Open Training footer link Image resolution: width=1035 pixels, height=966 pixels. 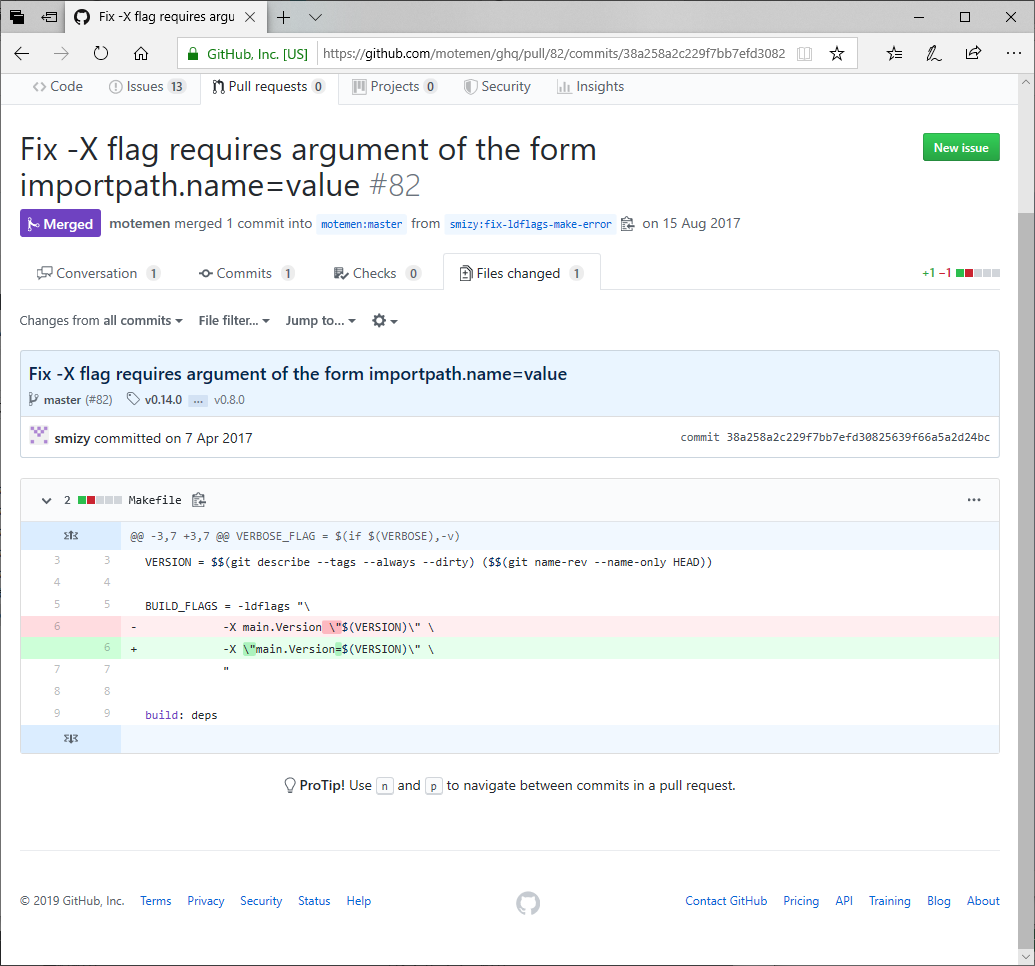coord(889,901)
